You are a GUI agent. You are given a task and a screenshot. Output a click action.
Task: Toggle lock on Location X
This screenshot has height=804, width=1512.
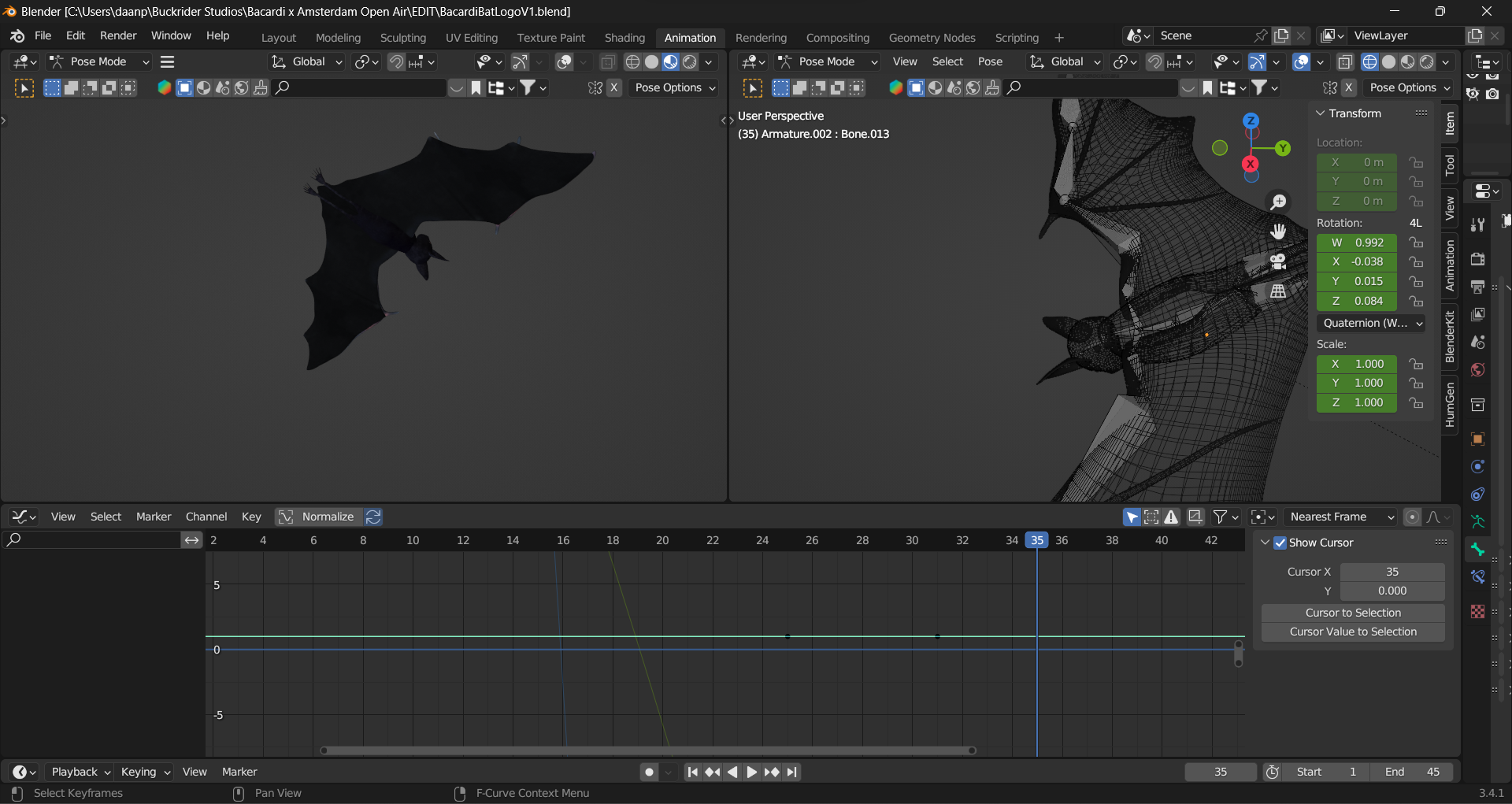(1416, 162)
